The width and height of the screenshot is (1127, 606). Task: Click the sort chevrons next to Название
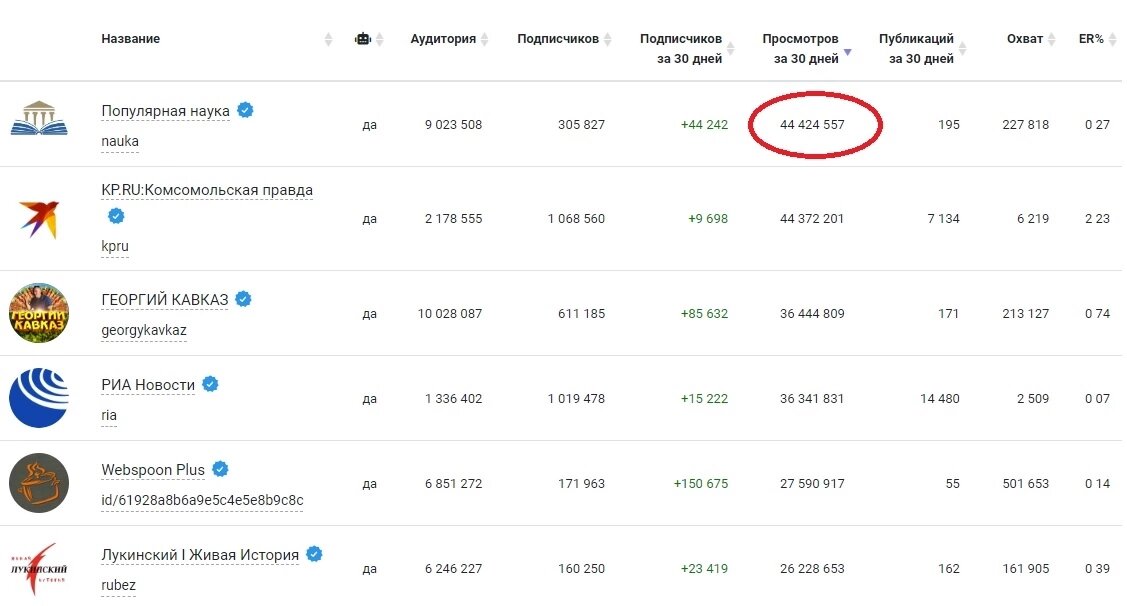[327, 38]
